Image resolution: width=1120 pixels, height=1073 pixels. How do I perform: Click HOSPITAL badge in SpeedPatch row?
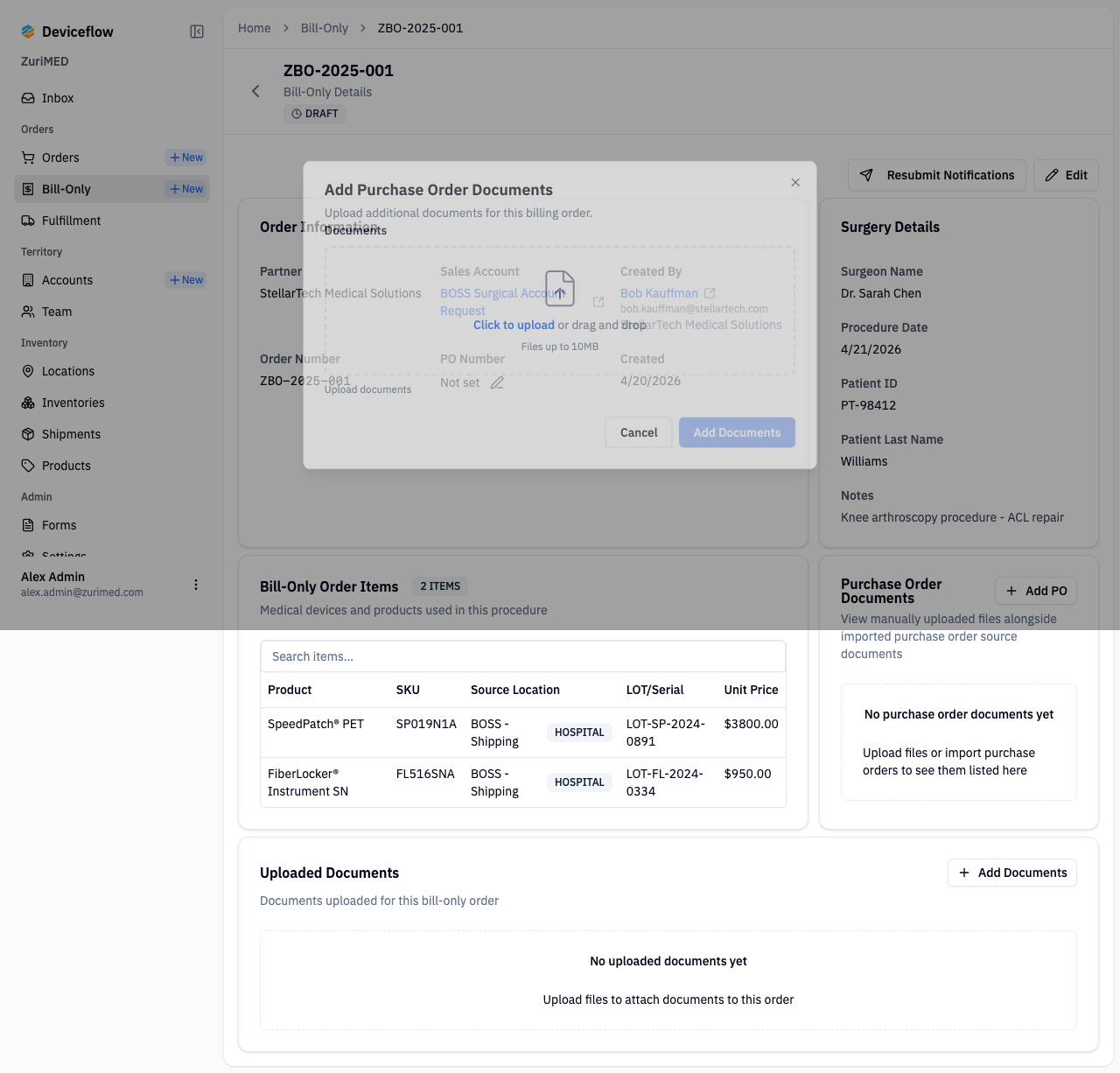point(579,733)
